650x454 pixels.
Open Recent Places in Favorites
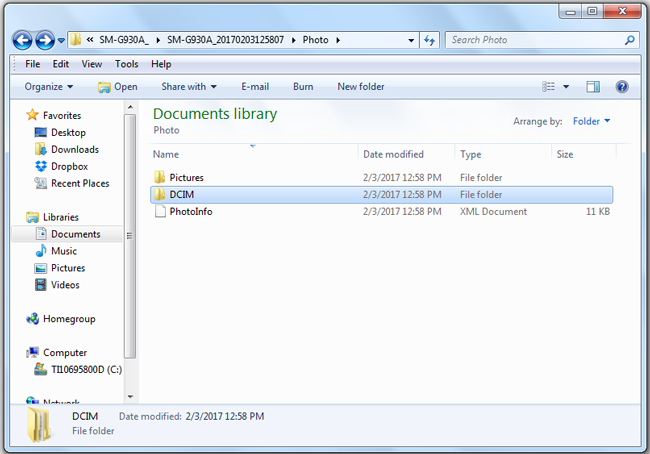coord(72,183)
